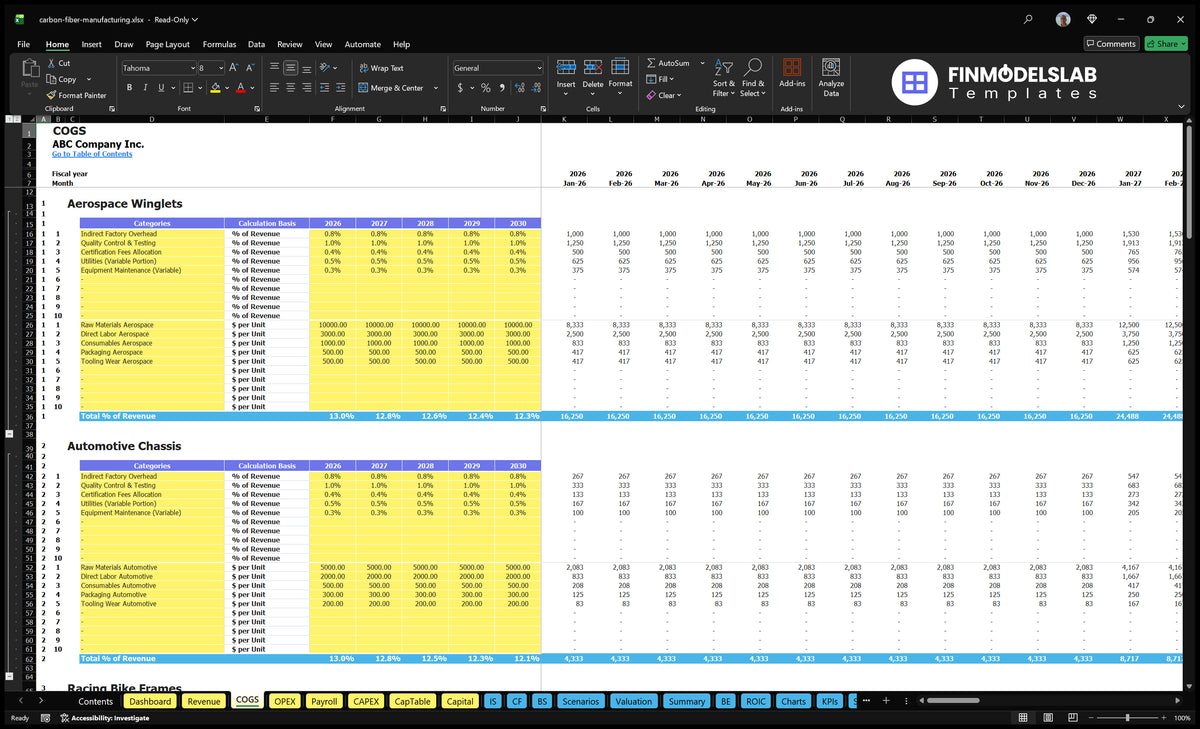
Task: Select the Valuation sheet tab
Action: coord(633,701)
